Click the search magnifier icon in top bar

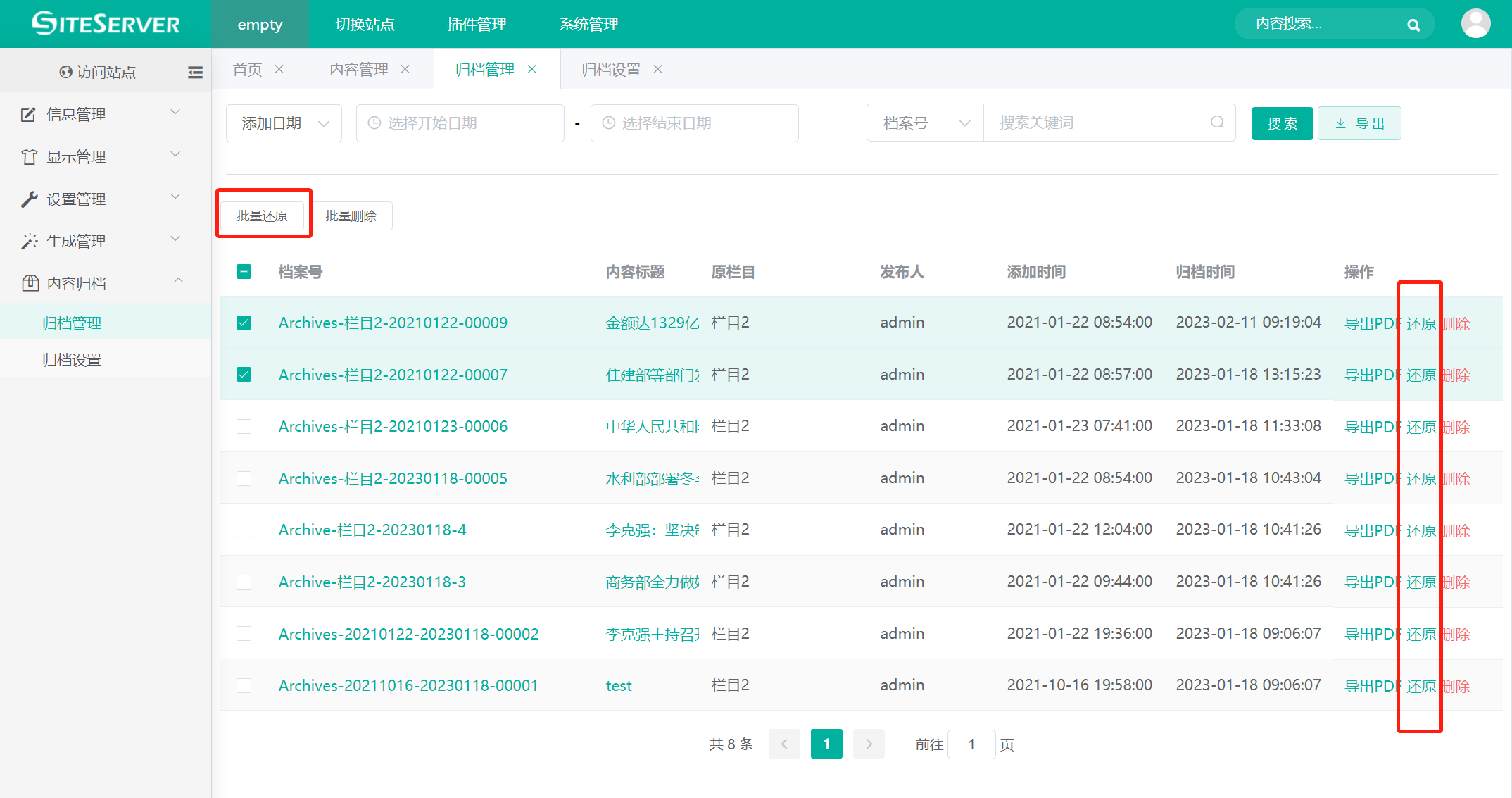(x=1413, y=25)
